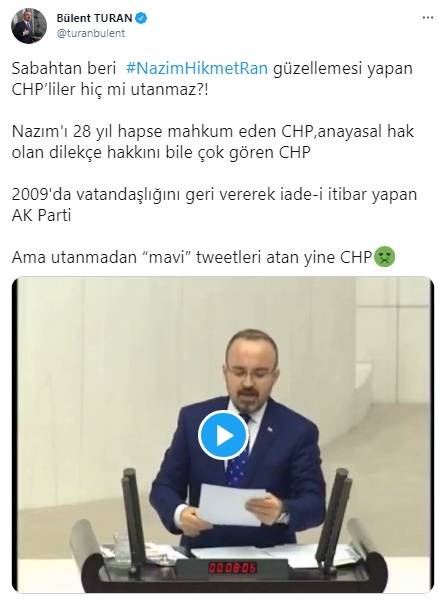
Task: Click the "AK Parti" text line
Action: [41, 215]
